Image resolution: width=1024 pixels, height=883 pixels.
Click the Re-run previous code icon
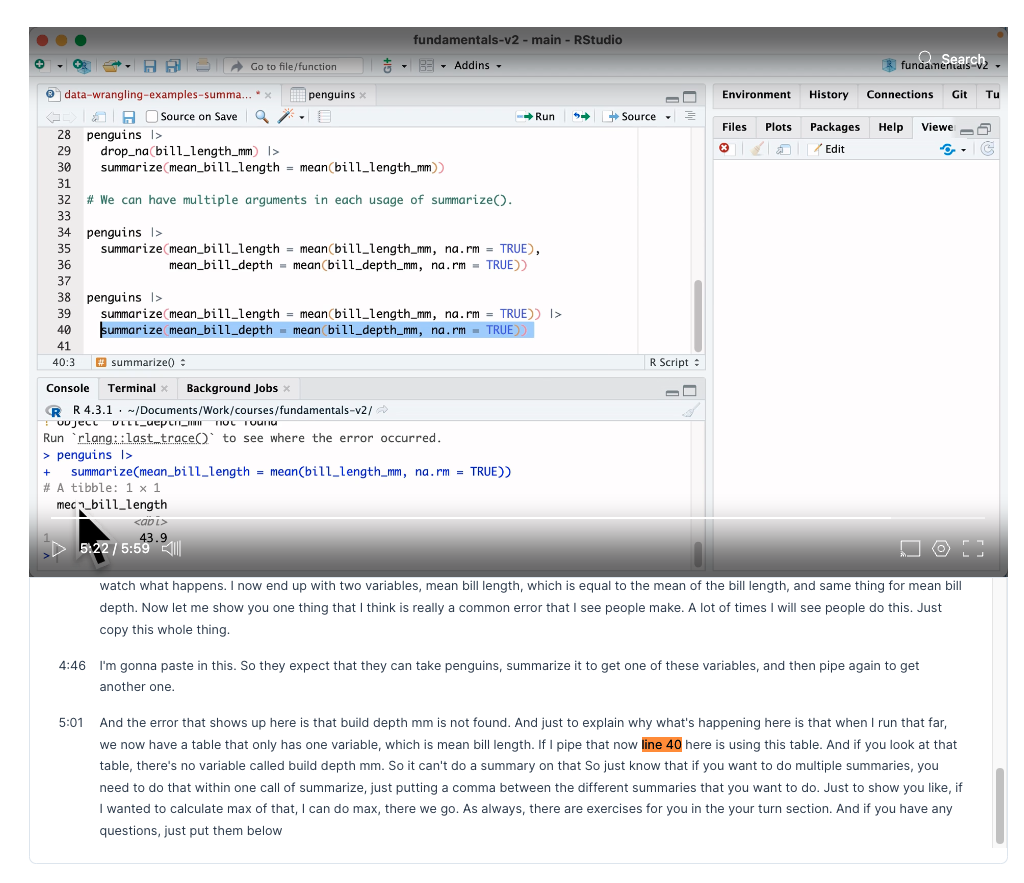[581, 116]
